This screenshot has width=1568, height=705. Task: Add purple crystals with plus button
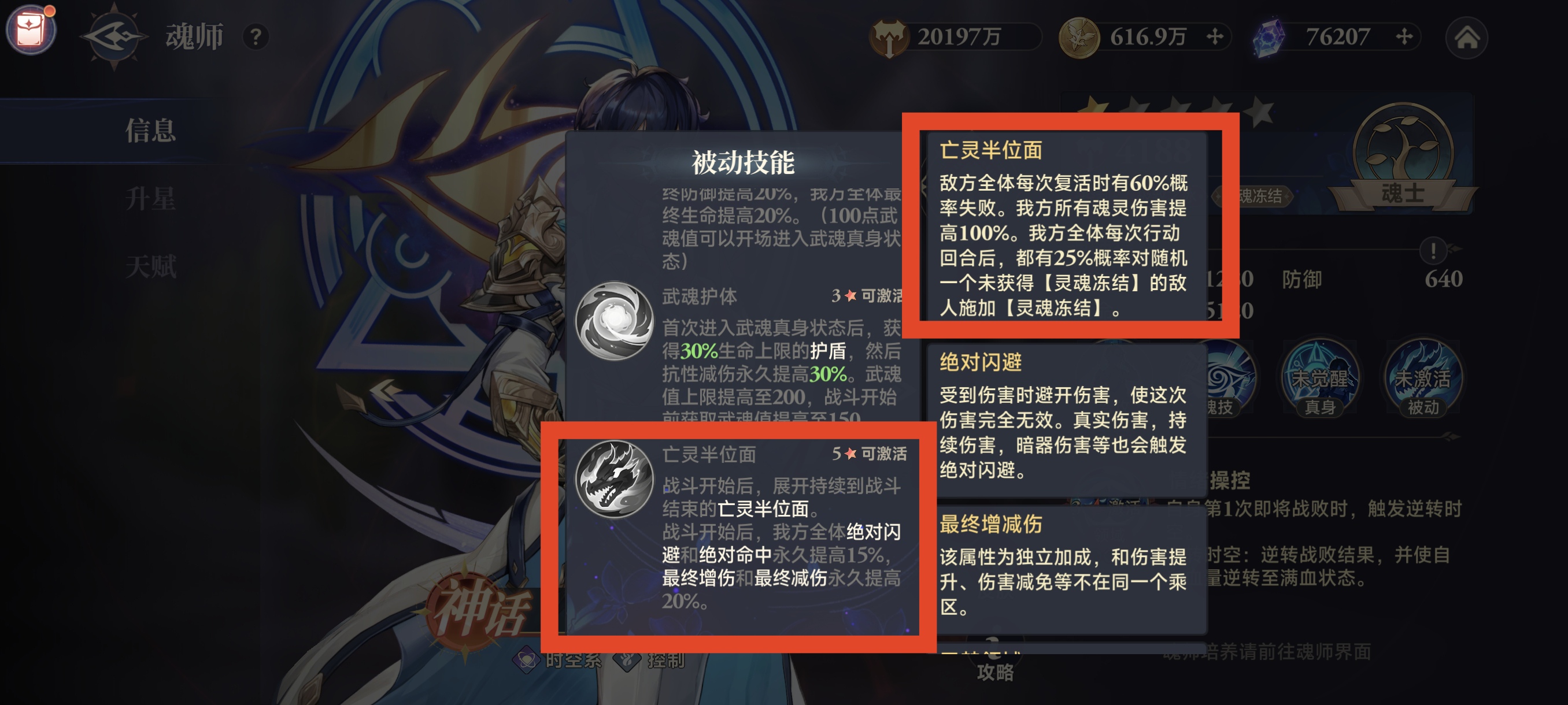[1404, 37]
